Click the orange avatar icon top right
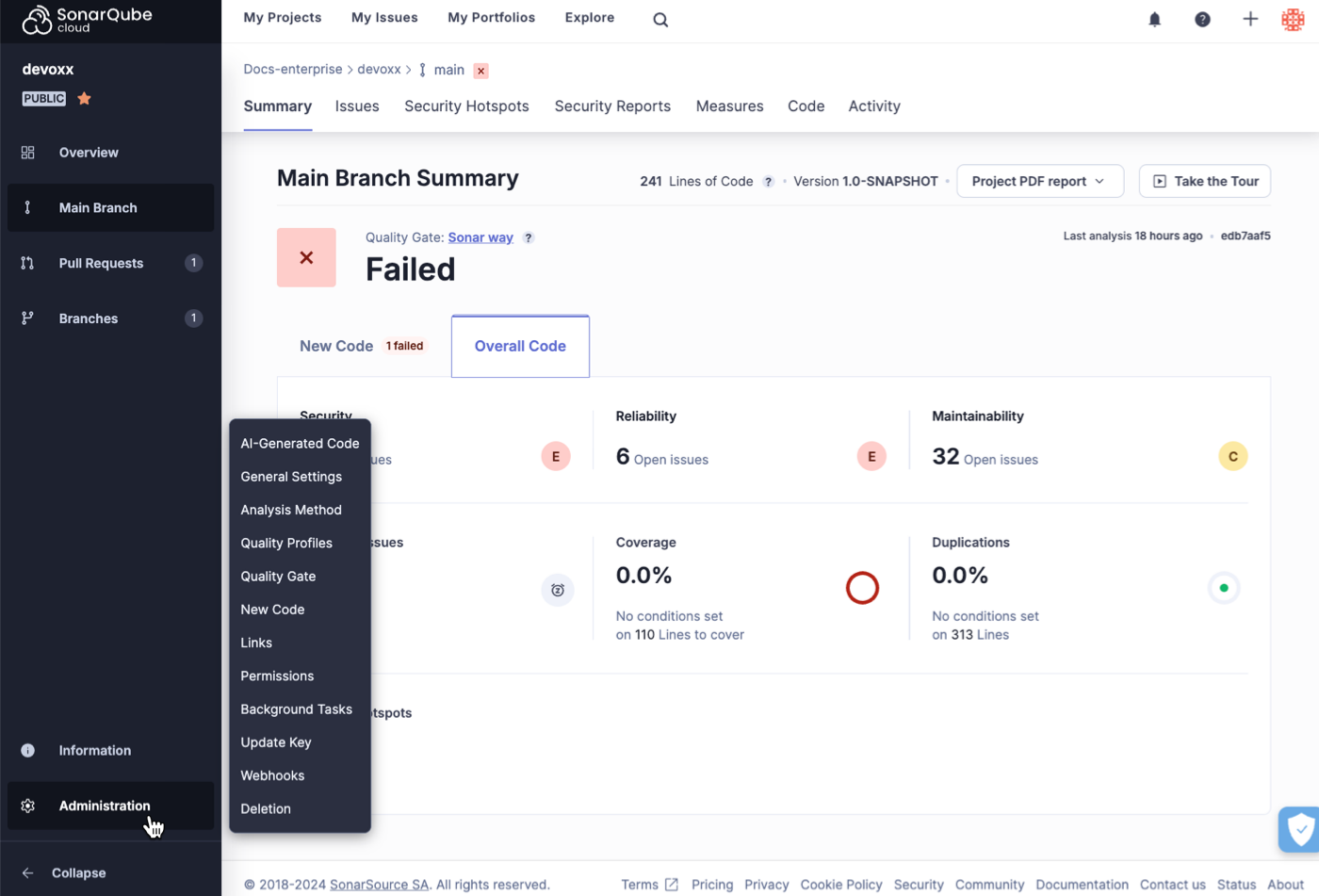 (1294, 18)
